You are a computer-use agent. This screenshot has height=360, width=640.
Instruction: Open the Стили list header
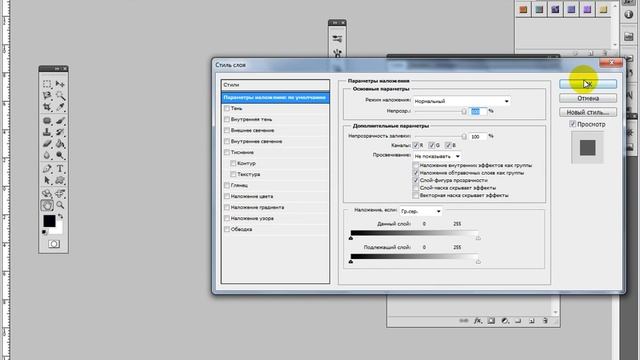coord(276,85)
